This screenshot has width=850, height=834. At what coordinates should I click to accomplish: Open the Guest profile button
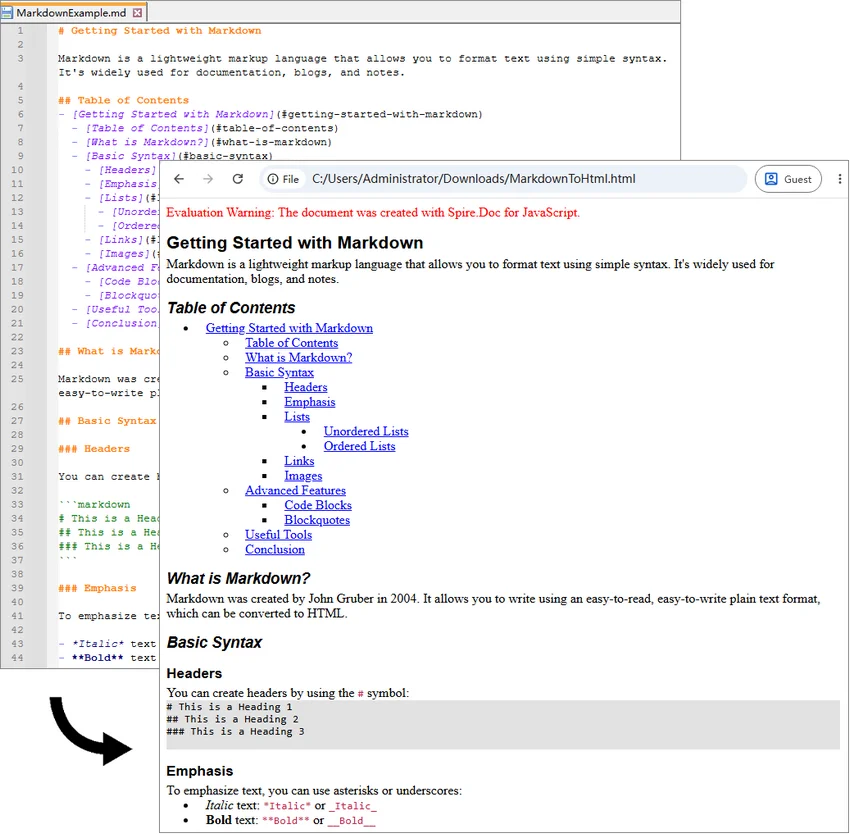coord(788,179)
